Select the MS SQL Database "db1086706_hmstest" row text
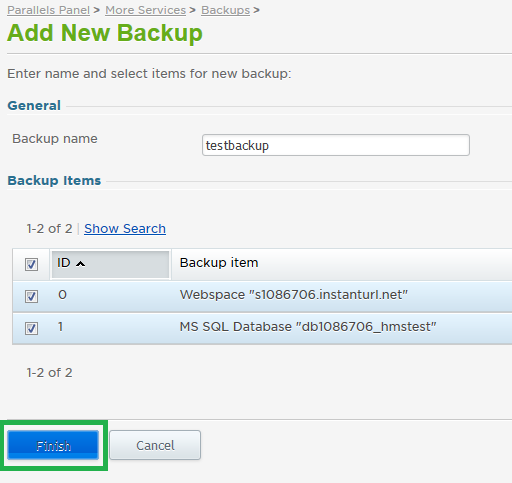Image resolution: width=512 pixels, height=483 pixels. (x=308, y=327)
